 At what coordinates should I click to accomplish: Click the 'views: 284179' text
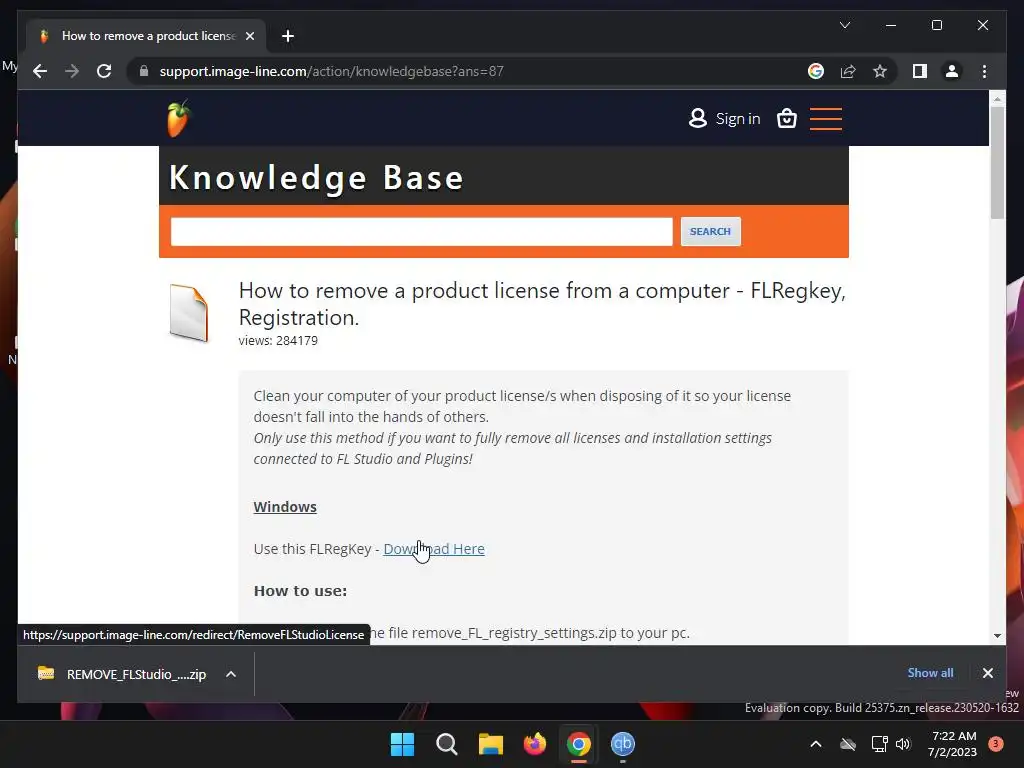pos(278,340)
